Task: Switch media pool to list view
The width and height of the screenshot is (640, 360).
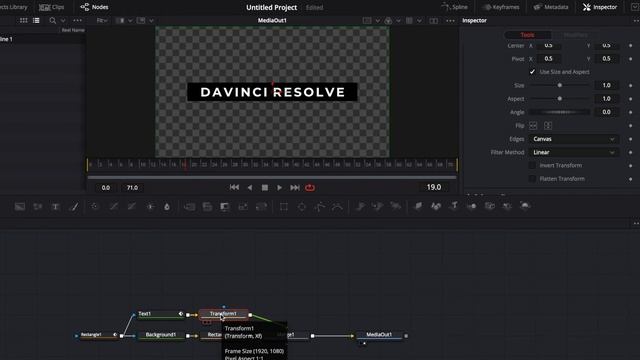Action: coord(36,20)
